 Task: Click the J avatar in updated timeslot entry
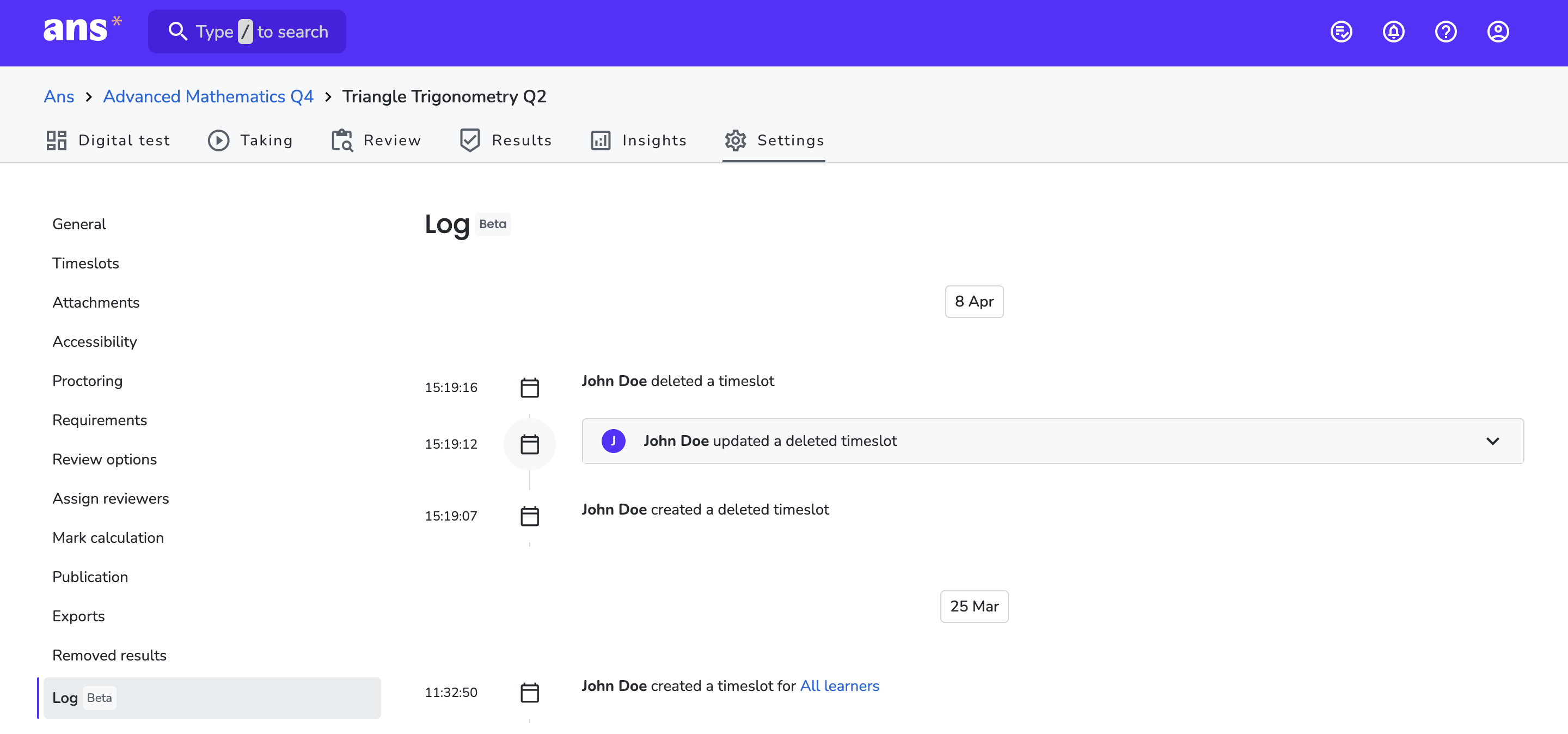613,441
